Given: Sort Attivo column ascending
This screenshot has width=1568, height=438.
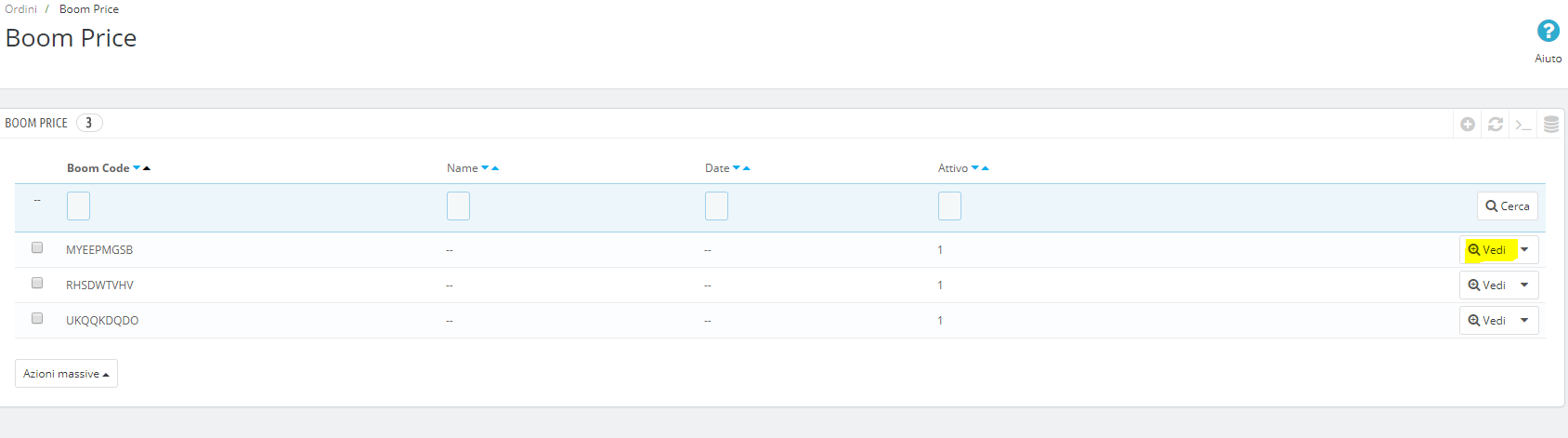Looking at the screenshot, I should pos(986,168).
